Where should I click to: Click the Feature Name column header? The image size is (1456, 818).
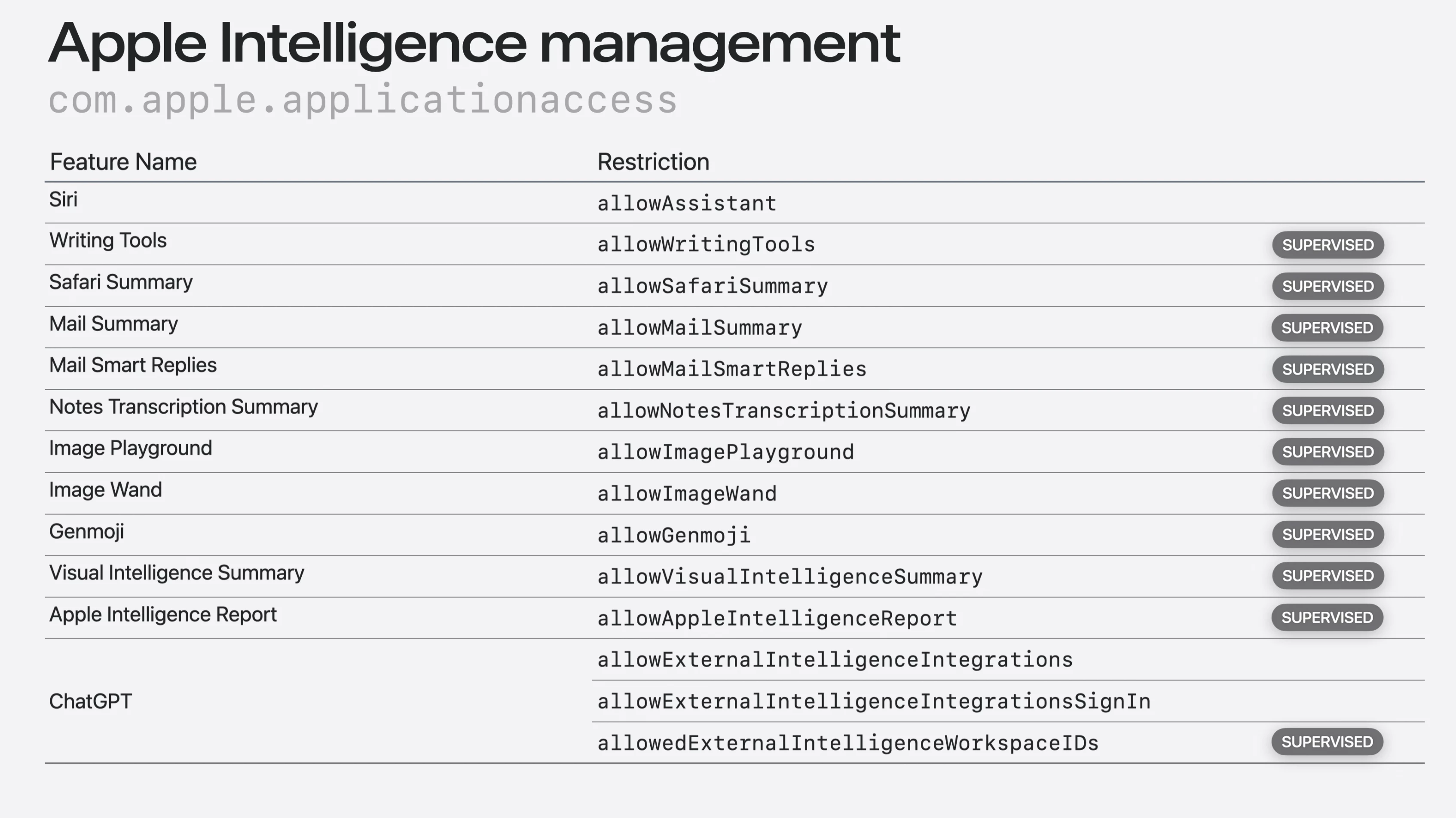pyautogui.click(x=123, y=162)
